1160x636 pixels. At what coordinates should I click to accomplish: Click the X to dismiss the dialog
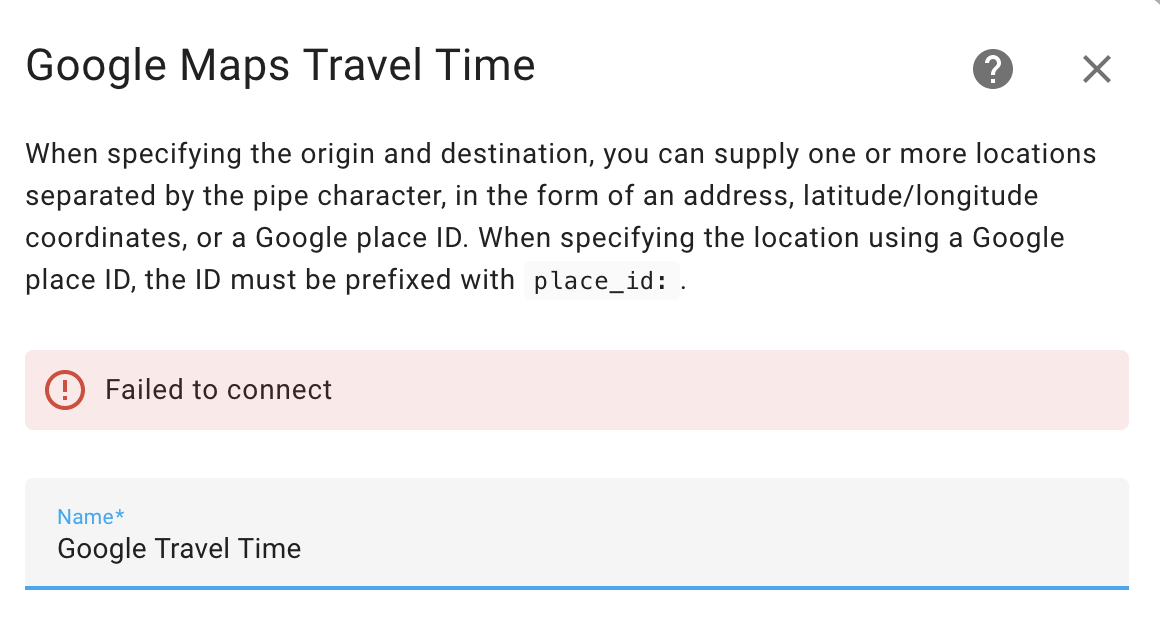tap(1097, 69)
